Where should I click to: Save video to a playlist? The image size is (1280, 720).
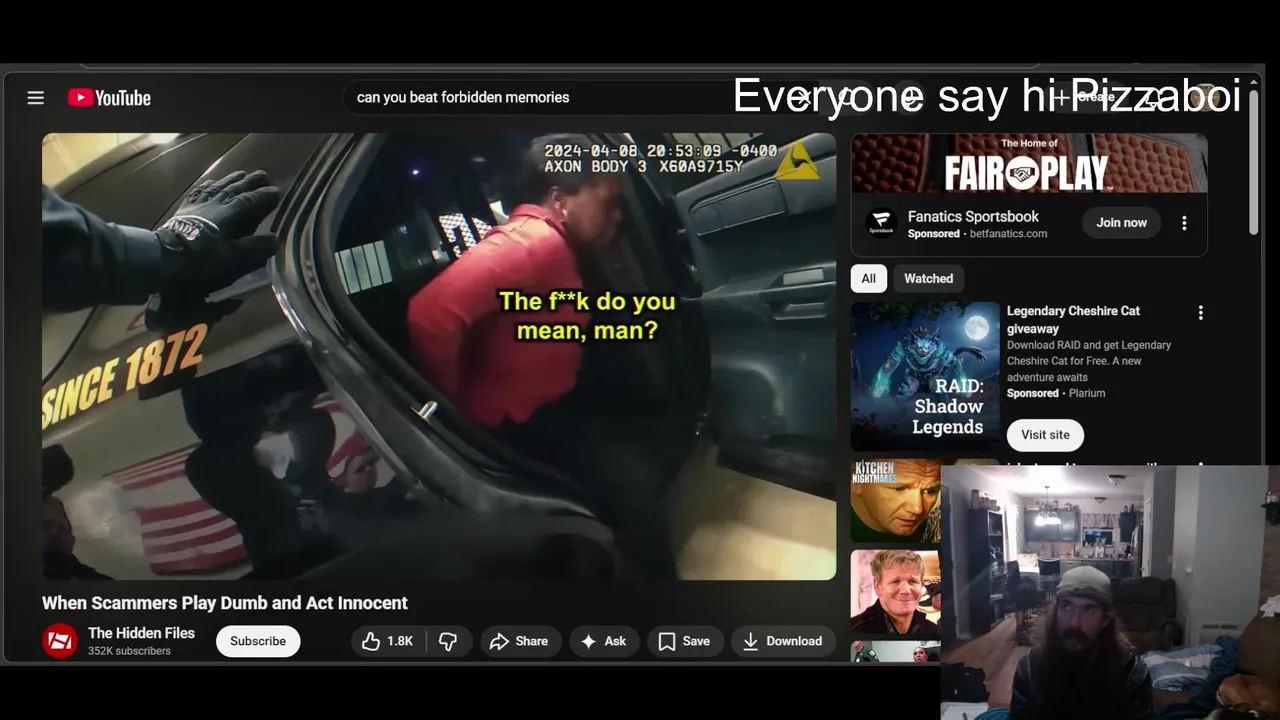click(x=685, y=641)
